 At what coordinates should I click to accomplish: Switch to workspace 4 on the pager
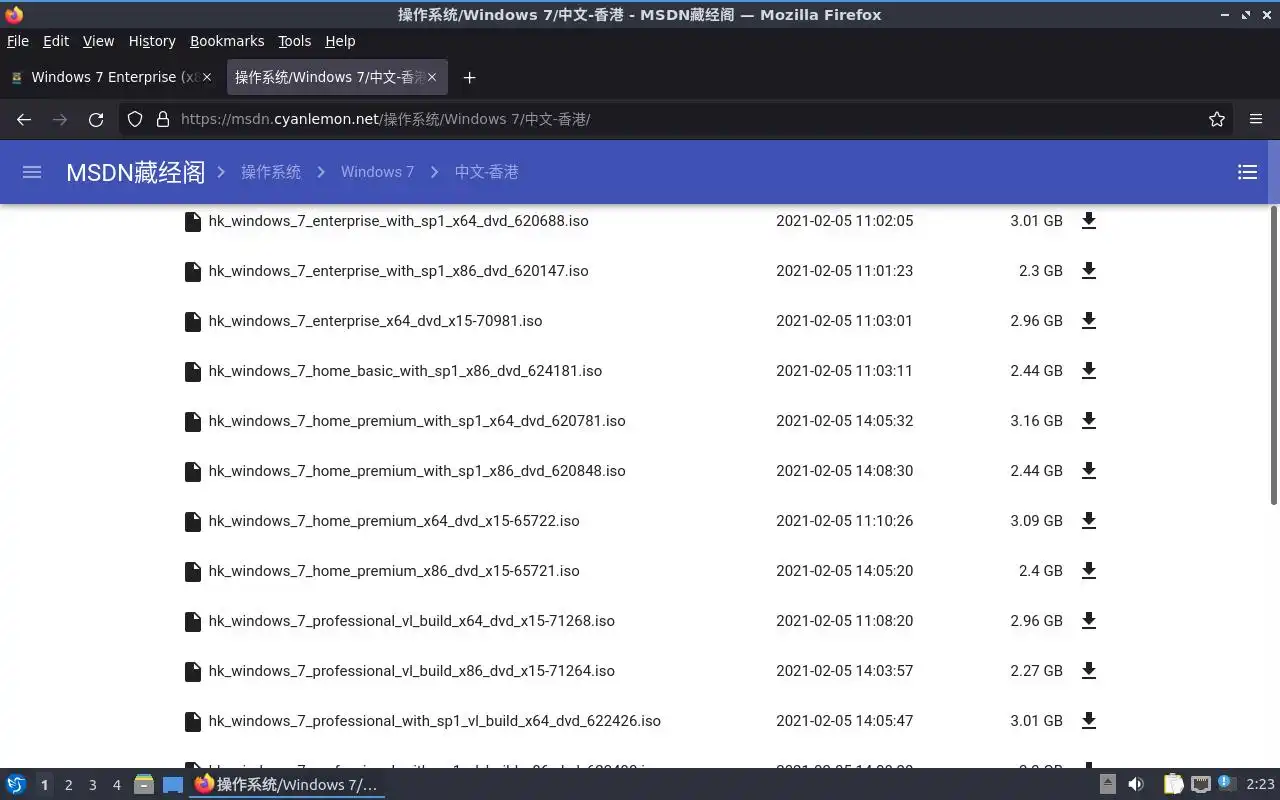[116, 785]
